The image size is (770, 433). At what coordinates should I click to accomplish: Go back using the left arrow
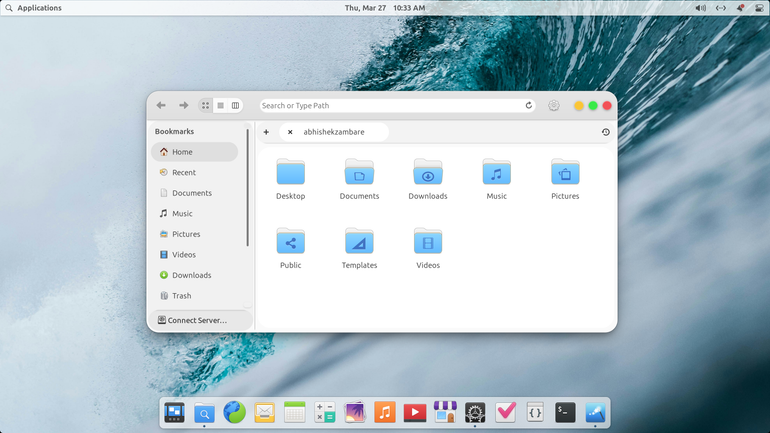(x=161, y=106)
